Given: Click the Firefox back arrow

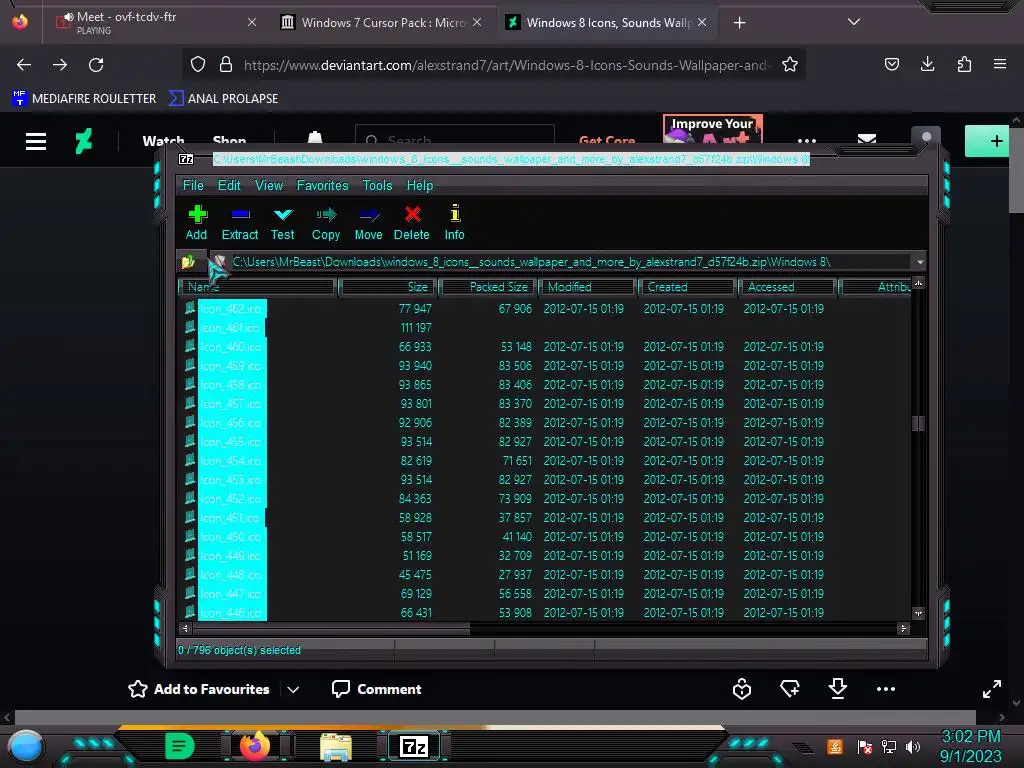Looking at the screenshot, I should 24,65.
